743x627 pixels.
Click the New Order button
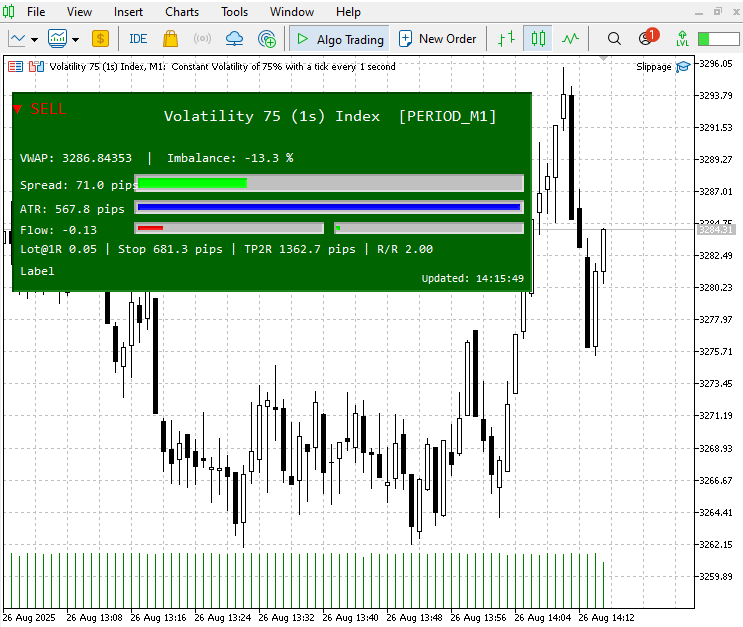click(x=437, y=39)
